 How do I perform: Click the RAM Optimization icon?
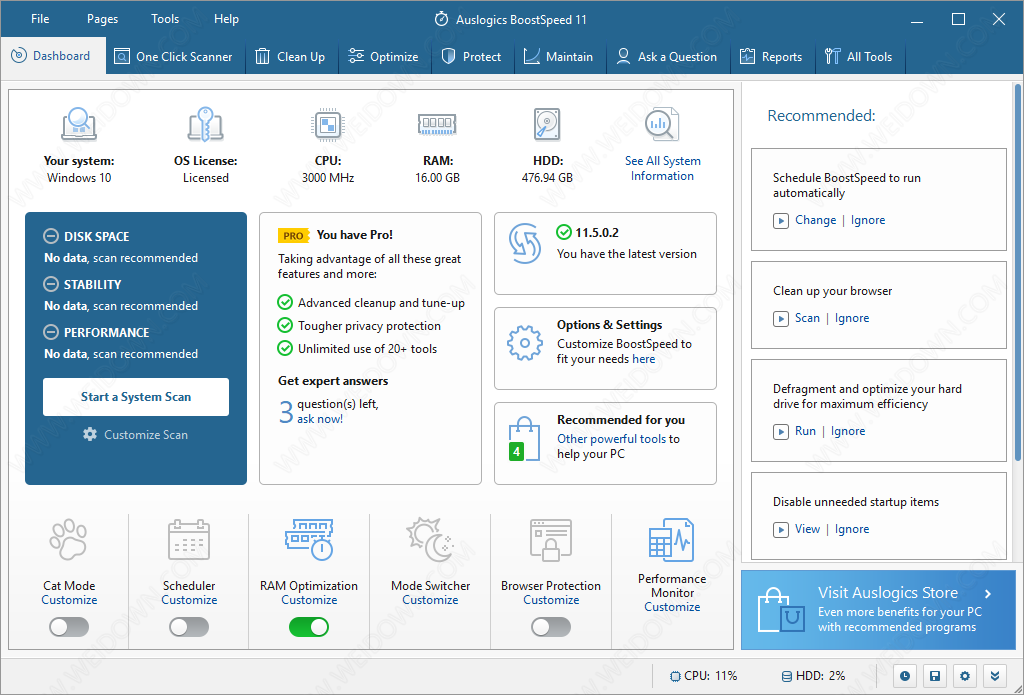point(309,540)
